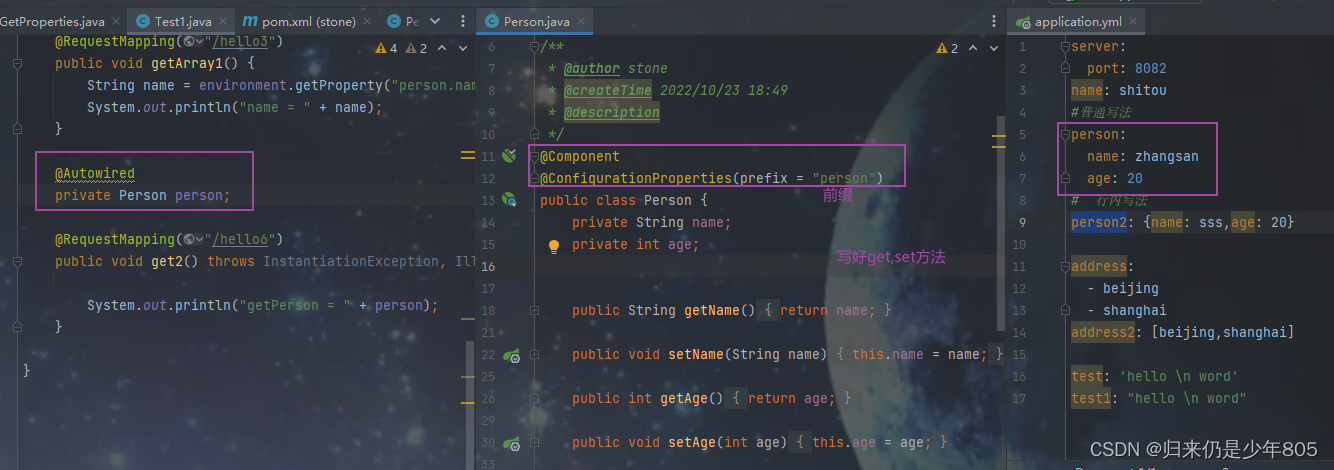
Task: Go to previous highlighted error in Person.java
Action: [x=975, y=48]
